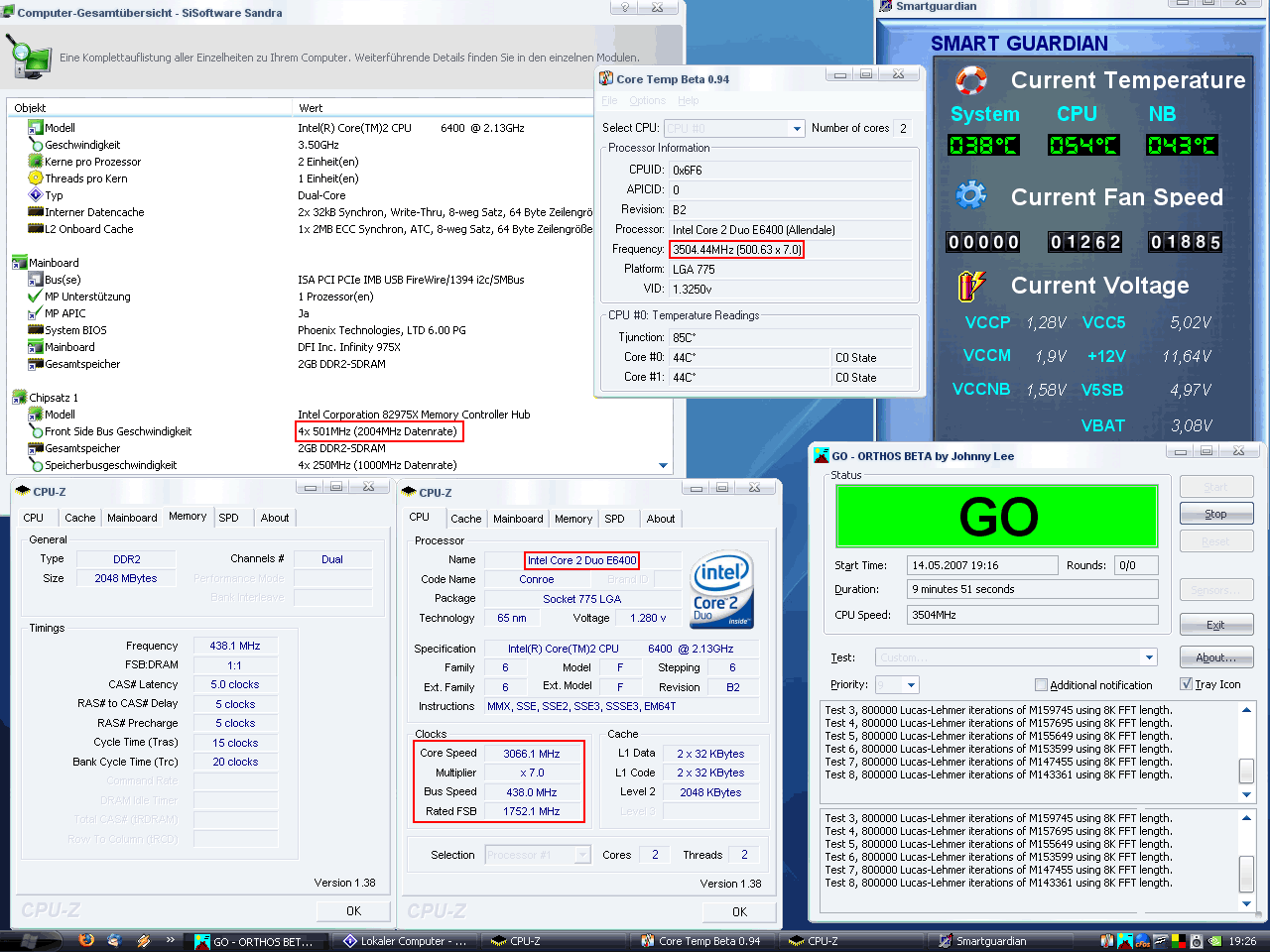Click the ORTHOS title bar icon
Image resolution: width=1270 pixels, height=952 pixels.
coord(822,456)
